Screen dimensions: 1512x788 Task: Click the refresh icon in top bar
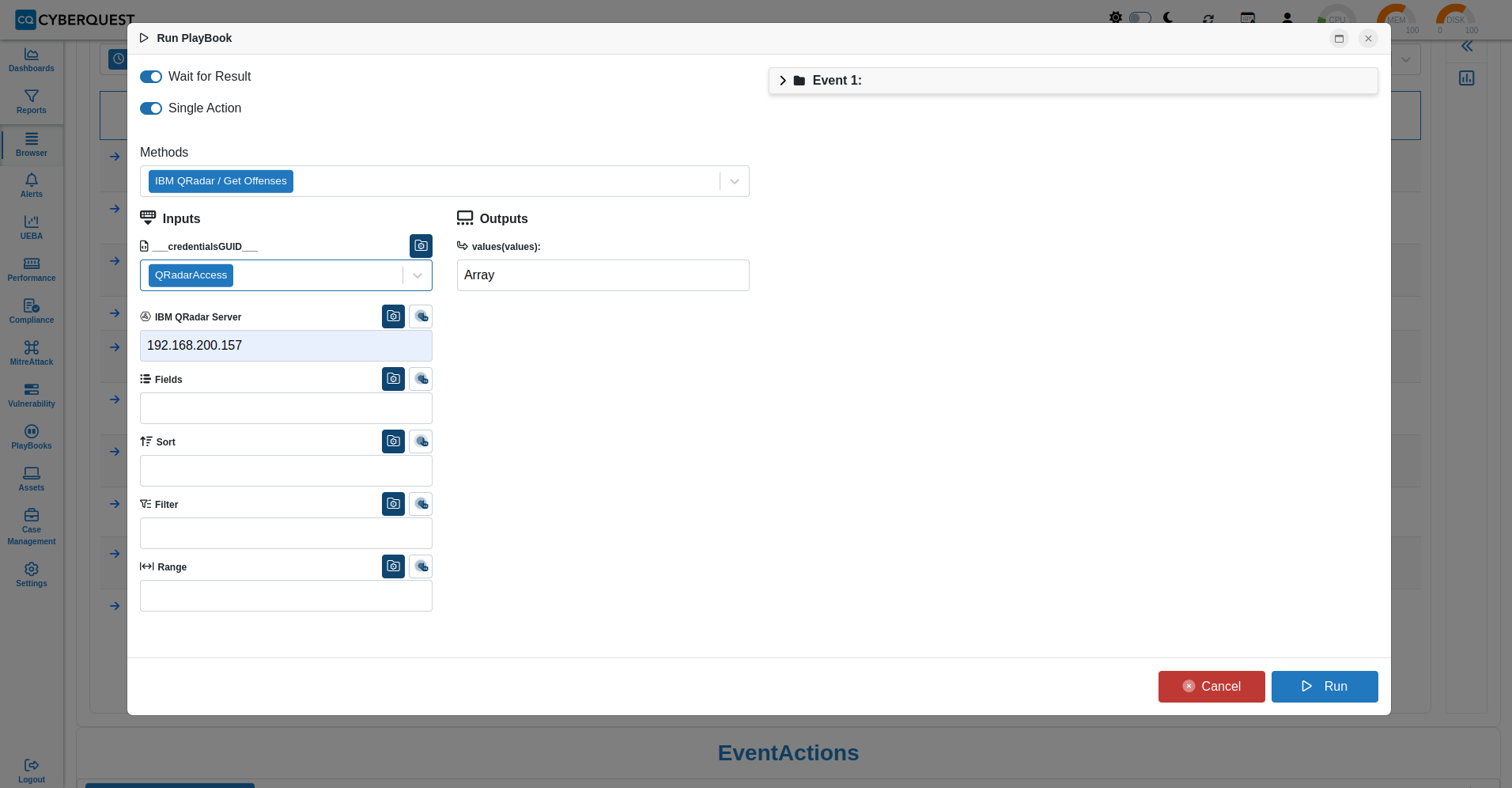[x=1208, y=18]
